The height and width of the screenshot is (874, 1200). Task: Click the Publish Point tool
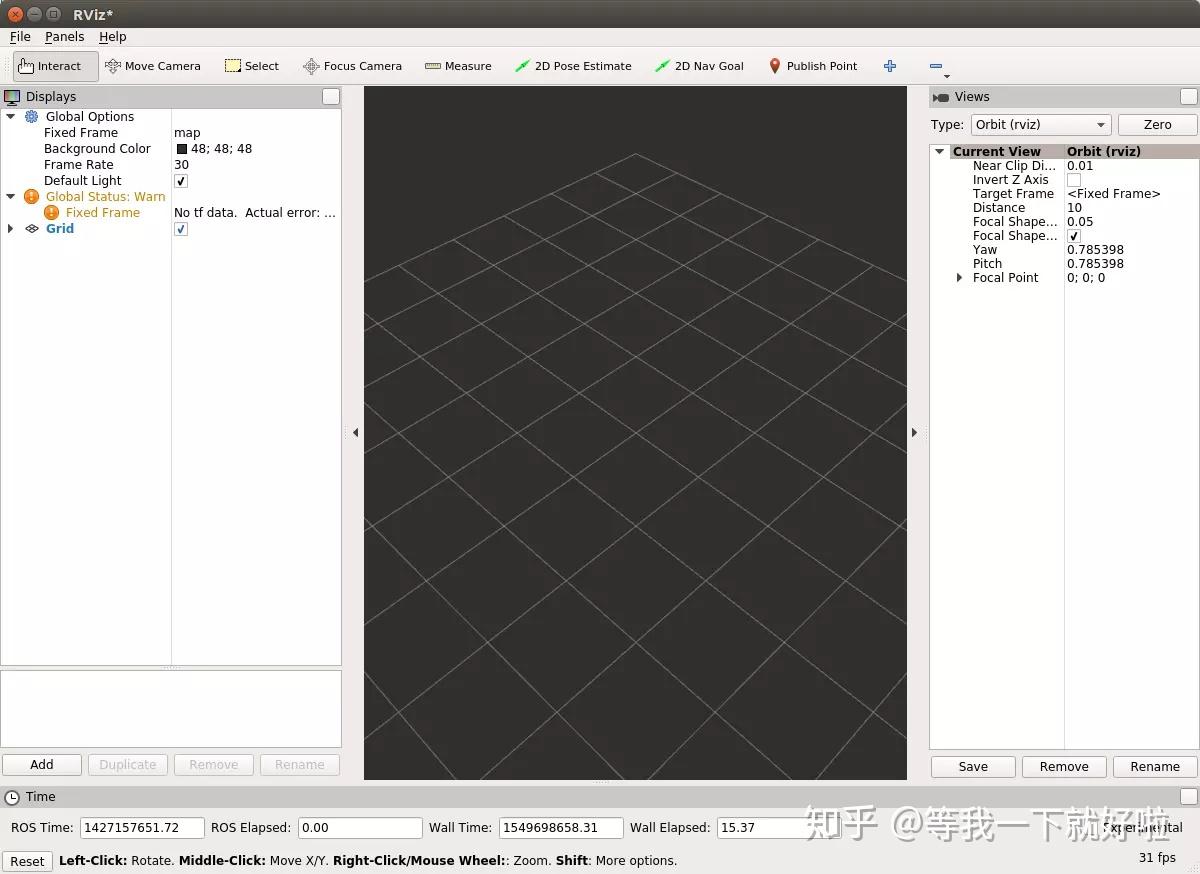[x=812, y=66]
